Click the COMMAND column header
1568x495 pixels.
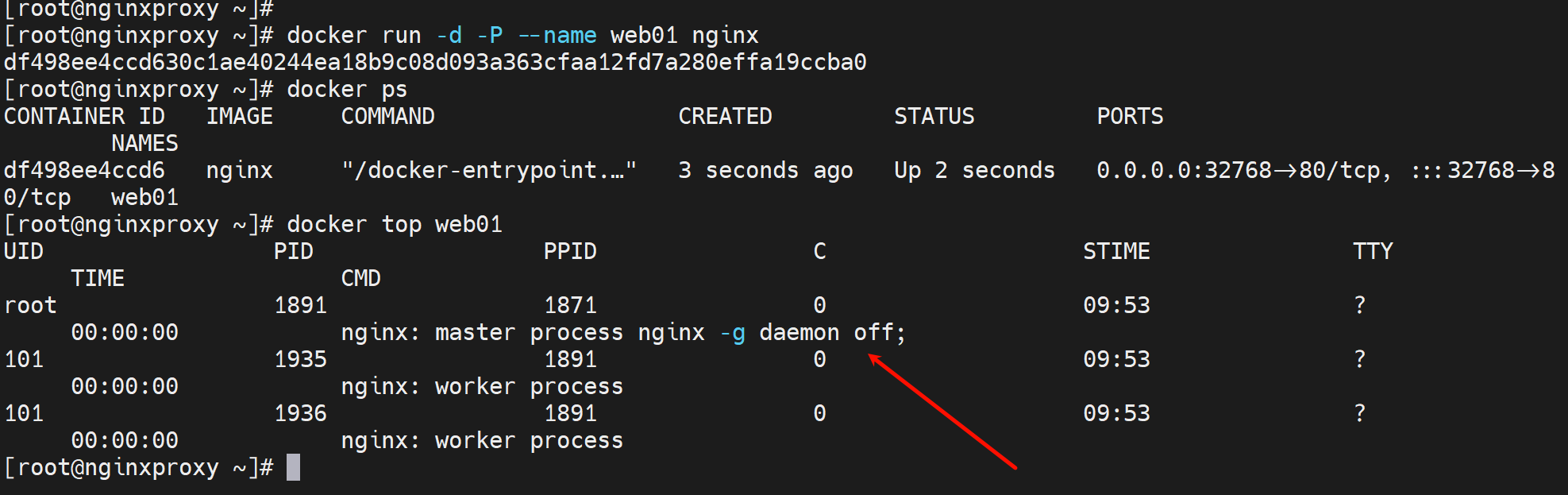(x=387, y=116)
